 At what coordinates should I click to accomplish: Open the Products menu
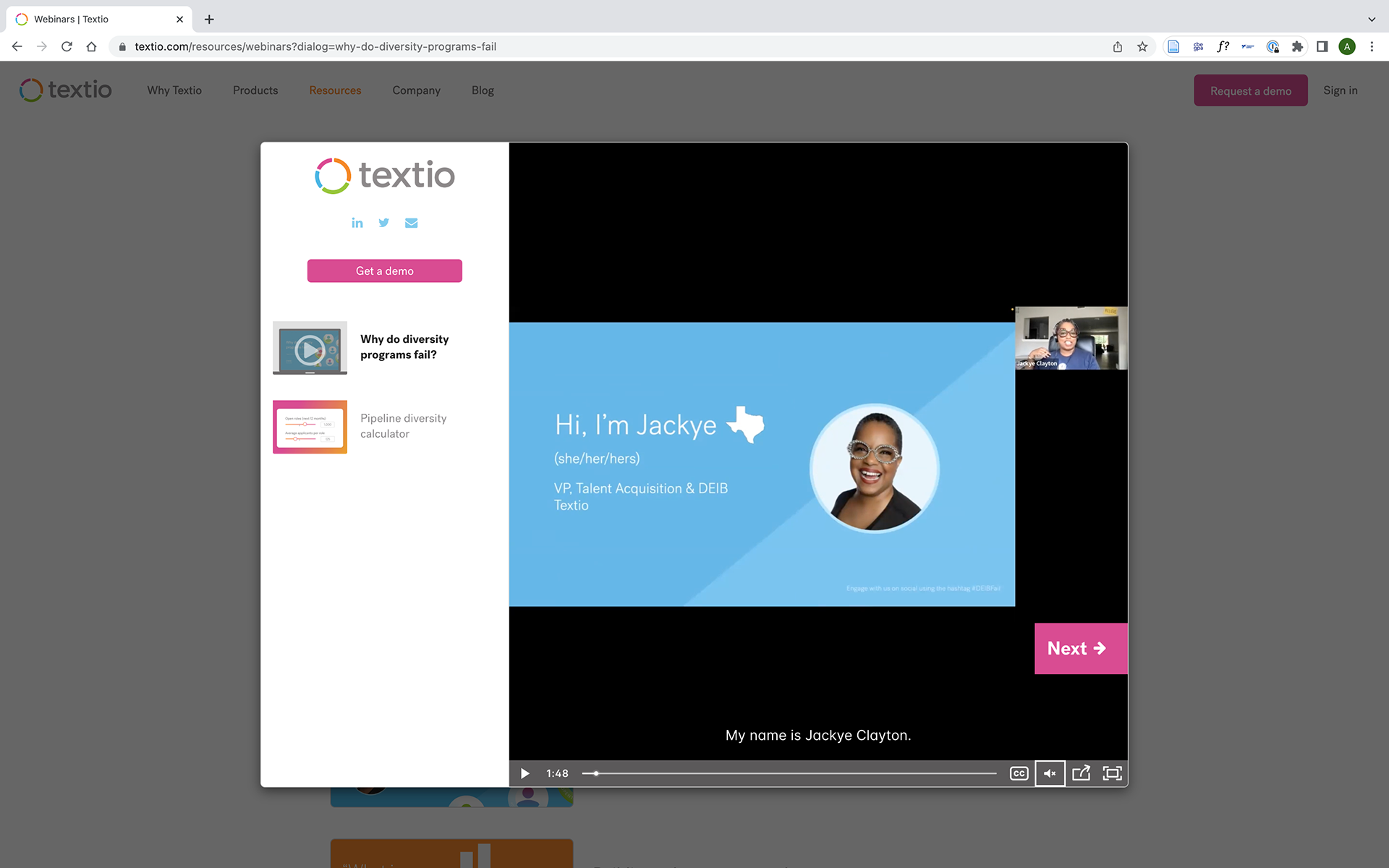point(255,90)
